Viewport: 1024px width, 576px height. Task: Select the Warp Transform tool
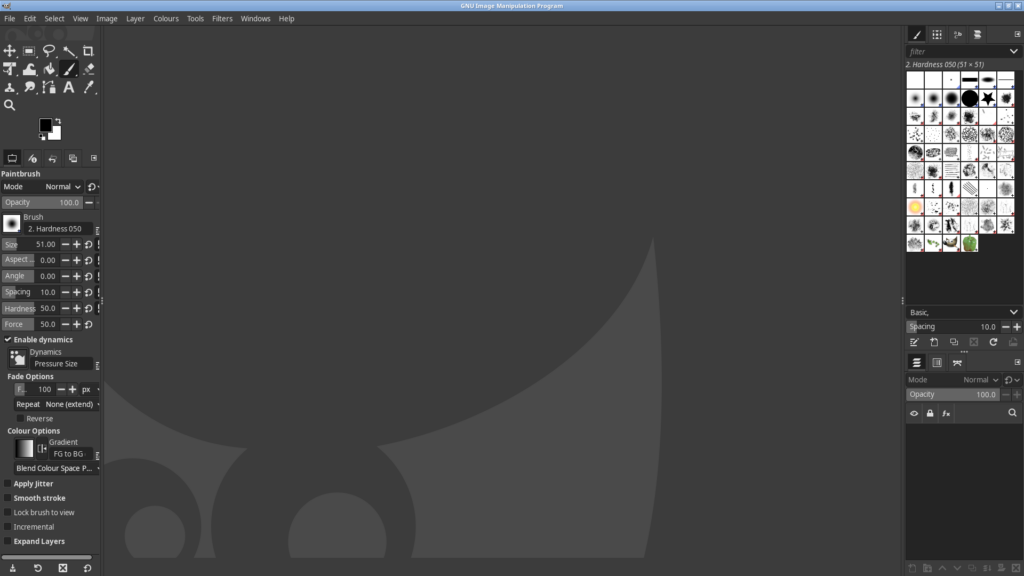click(x=29, y=69)
